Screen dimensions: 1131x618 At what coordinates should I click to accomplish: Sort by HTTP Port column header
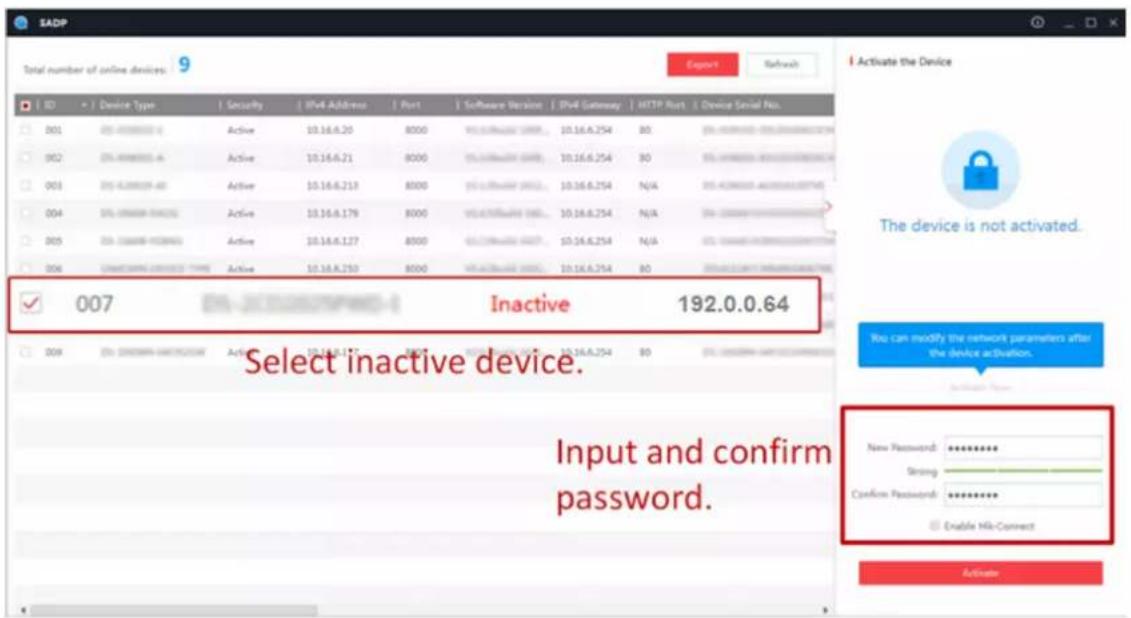[x=661, y=105]
